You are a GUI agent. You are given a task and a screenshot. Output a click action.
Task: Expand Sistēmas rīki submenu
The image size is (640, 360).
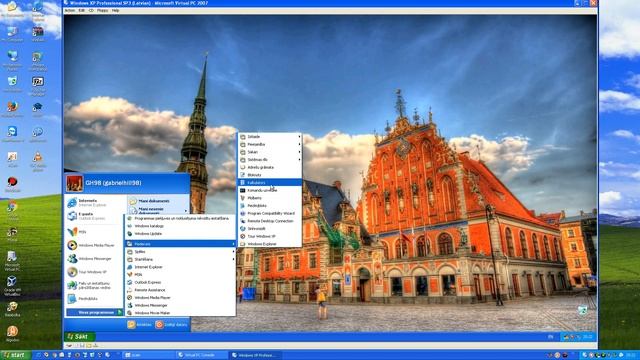(x=270, y=160)
